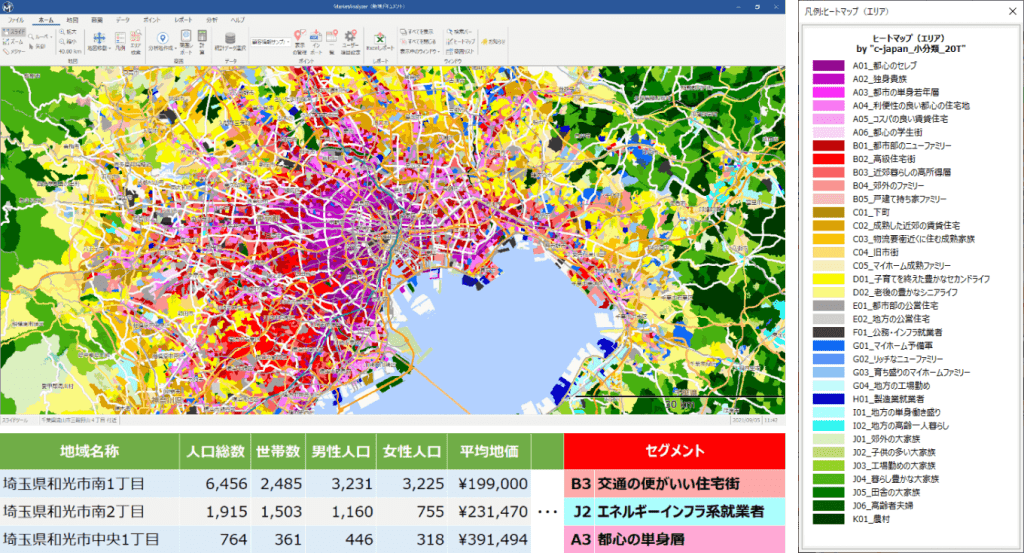The image size is (1024, 553).
Task: Select the メジャー (measure) tool
Action: pos(14,52)
